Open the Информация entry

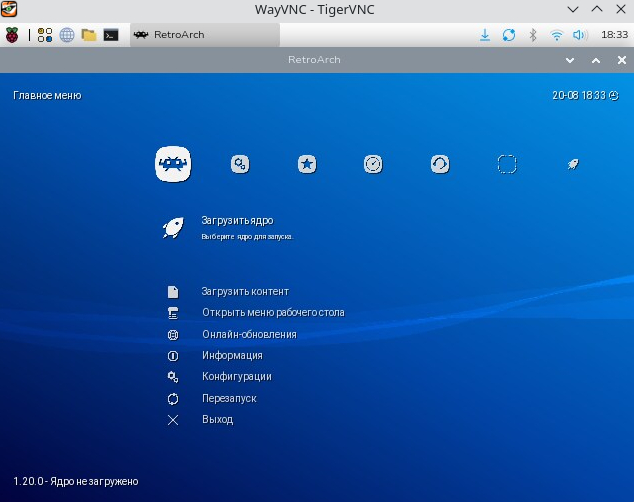[232, 355]
